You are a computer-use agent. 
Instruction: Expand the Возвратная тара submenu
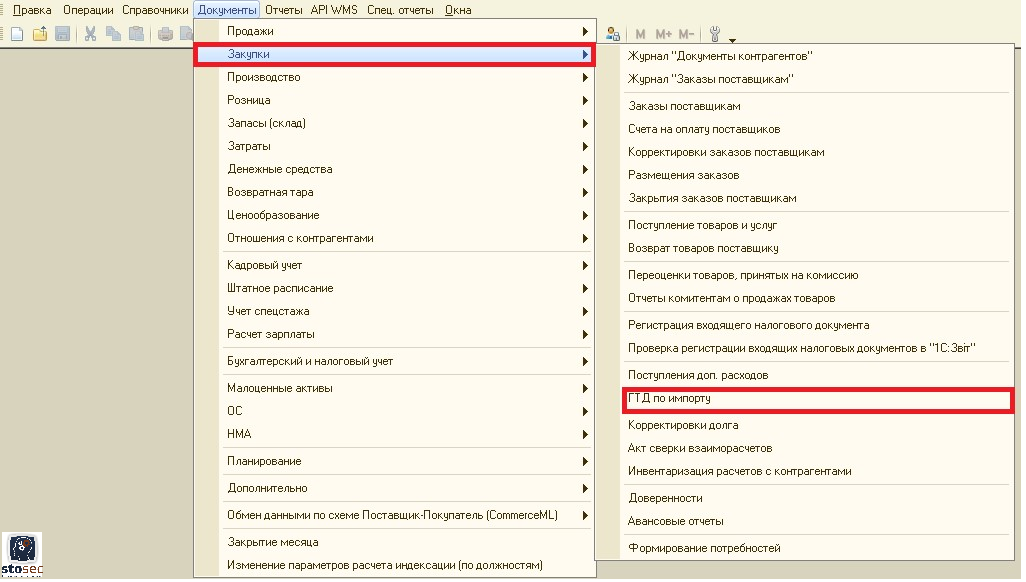pyautogui.click(x=395, y=192)
